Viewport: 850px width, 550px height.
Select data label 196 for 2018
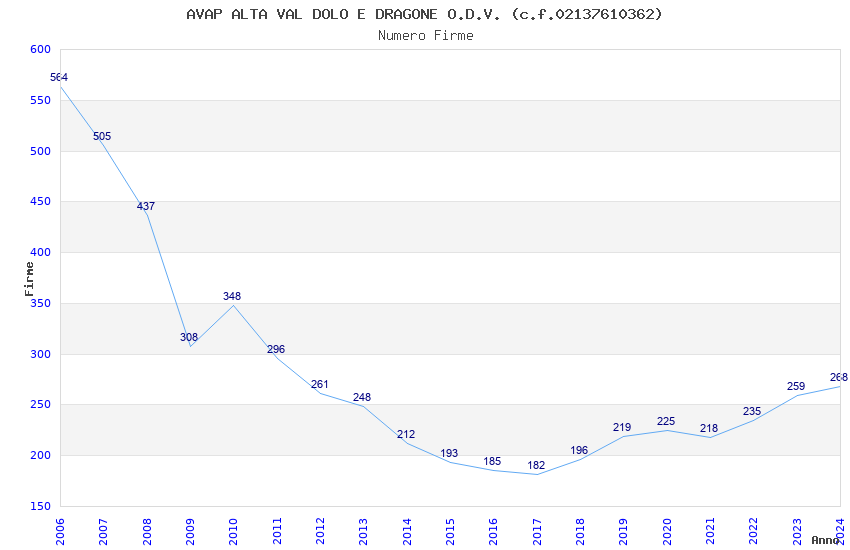click(x=579, y=451)
